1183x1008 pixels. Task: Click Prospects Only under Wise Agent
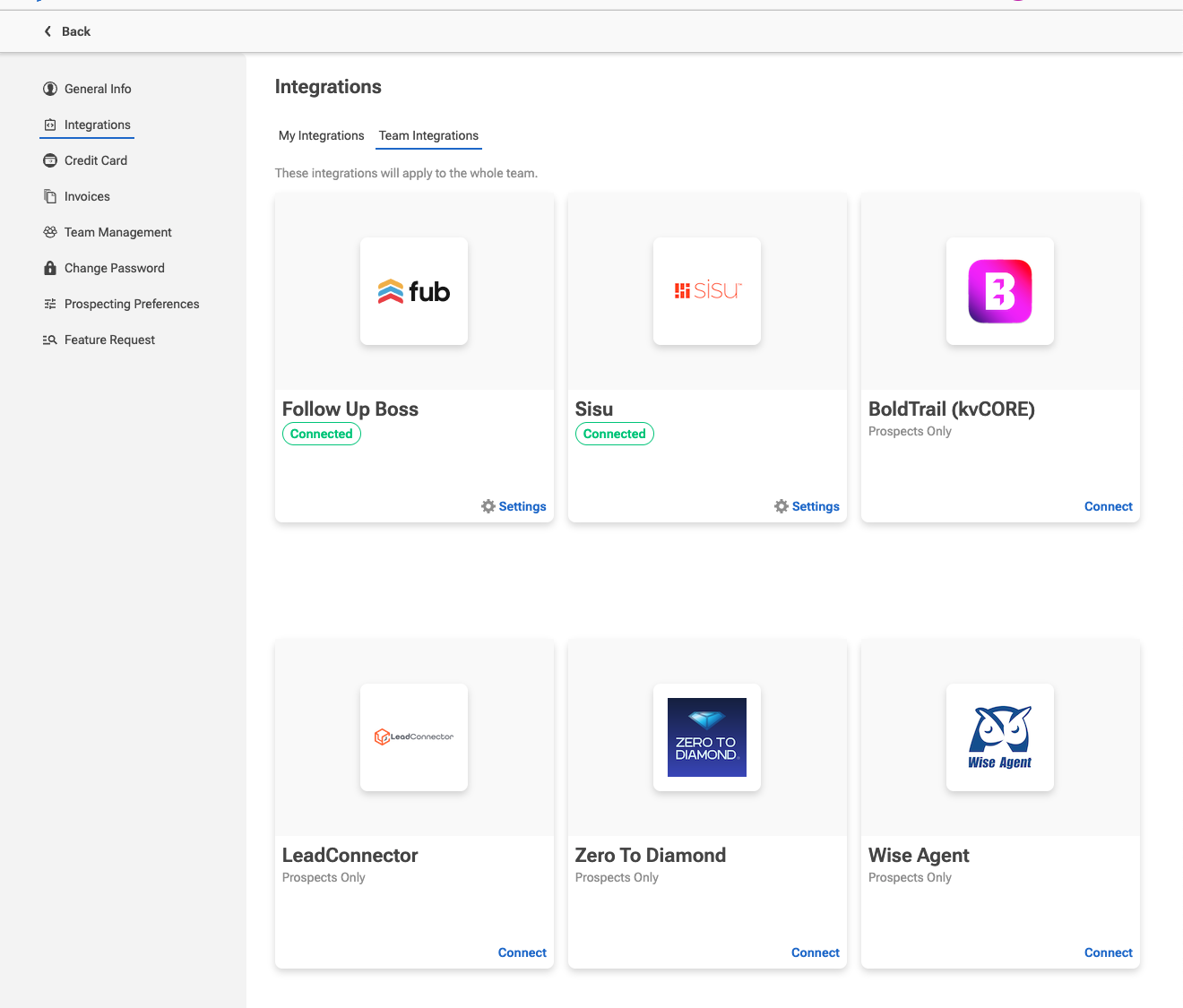910,877
